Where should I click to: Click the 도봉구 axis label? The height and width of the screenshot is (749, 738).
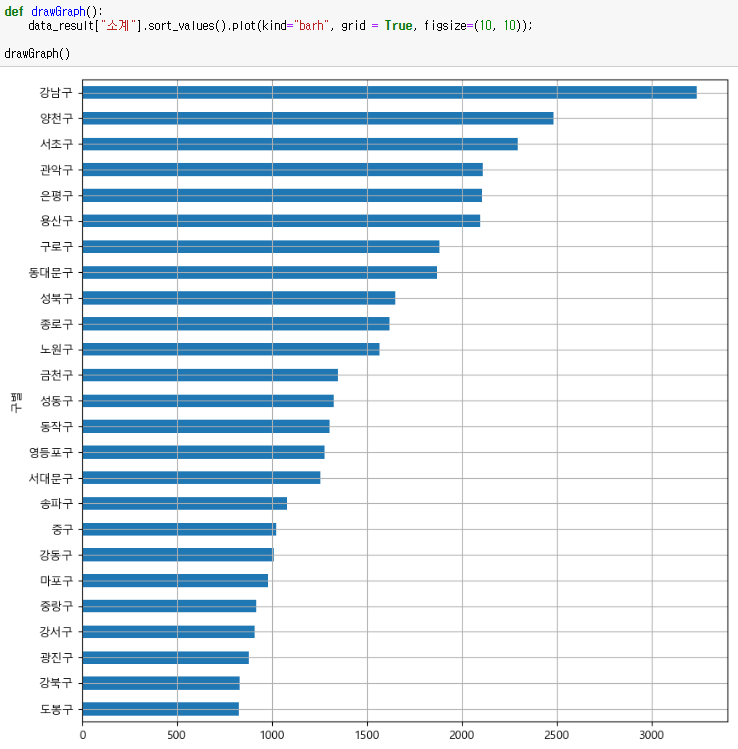point(56,709)
